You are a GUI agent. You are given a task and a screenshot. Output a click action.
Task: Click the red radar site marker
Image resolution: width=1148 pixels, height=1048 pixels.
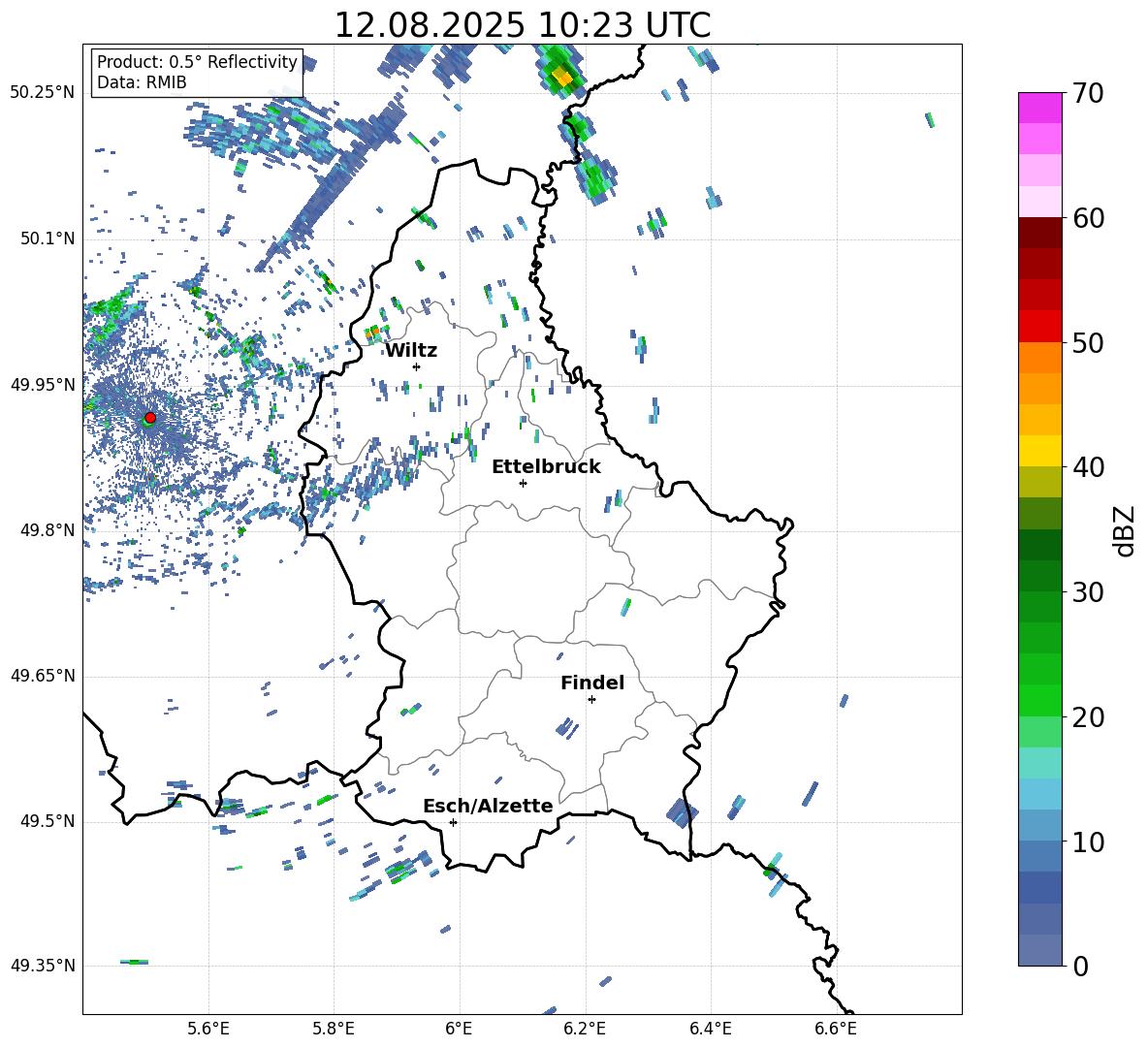coord(150,417)
